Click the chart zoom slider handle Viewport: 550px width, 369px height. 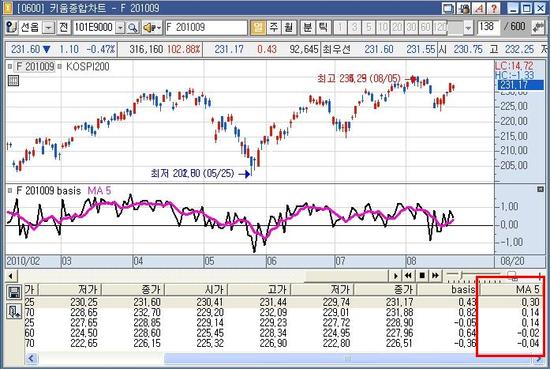(x=512, y=276)
